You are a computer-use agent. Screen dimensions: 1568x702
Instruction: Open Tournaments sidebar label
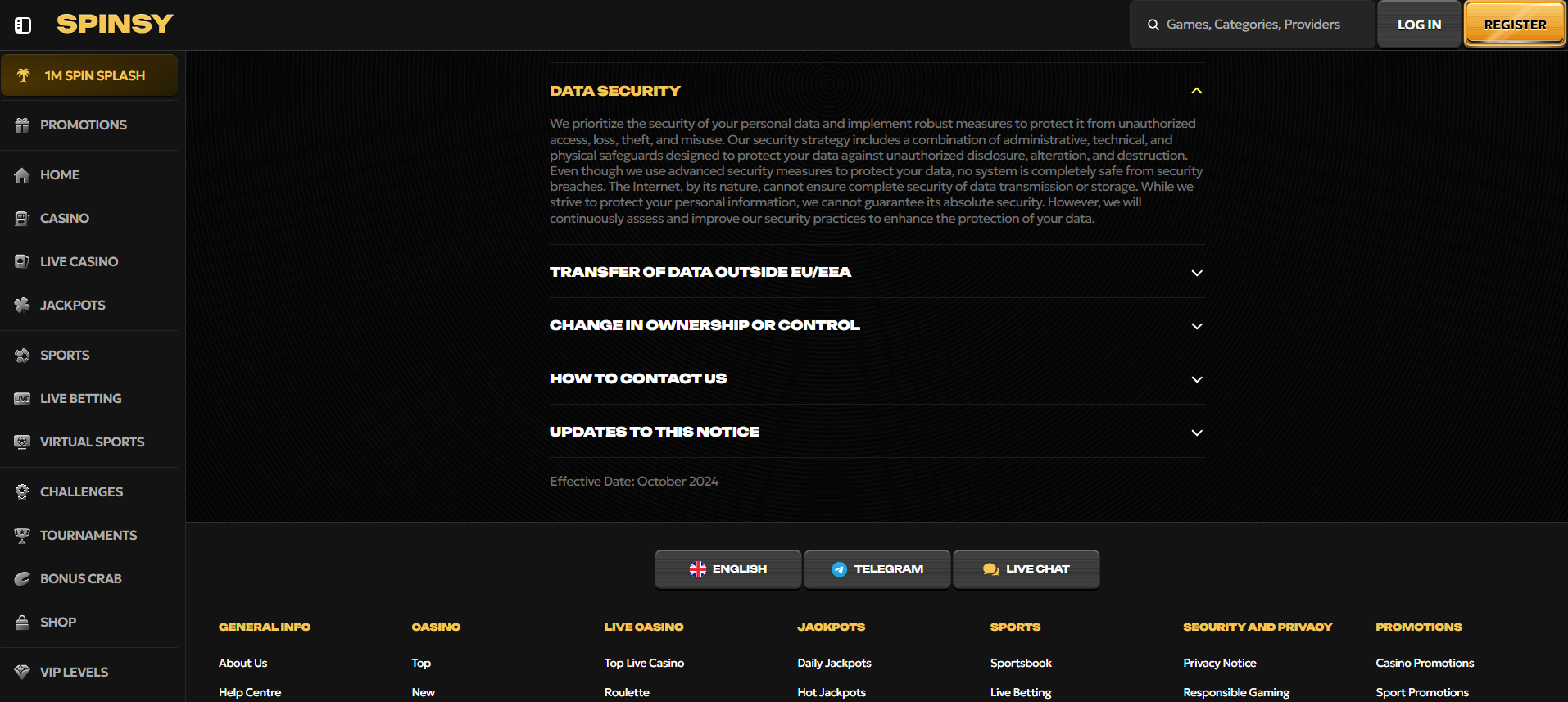click(88, 536)
